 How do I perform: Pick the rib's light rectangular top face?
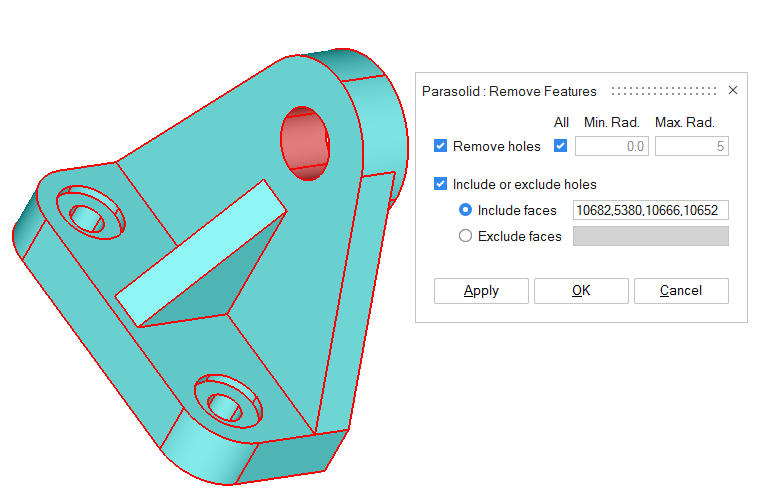click(200, 250)
